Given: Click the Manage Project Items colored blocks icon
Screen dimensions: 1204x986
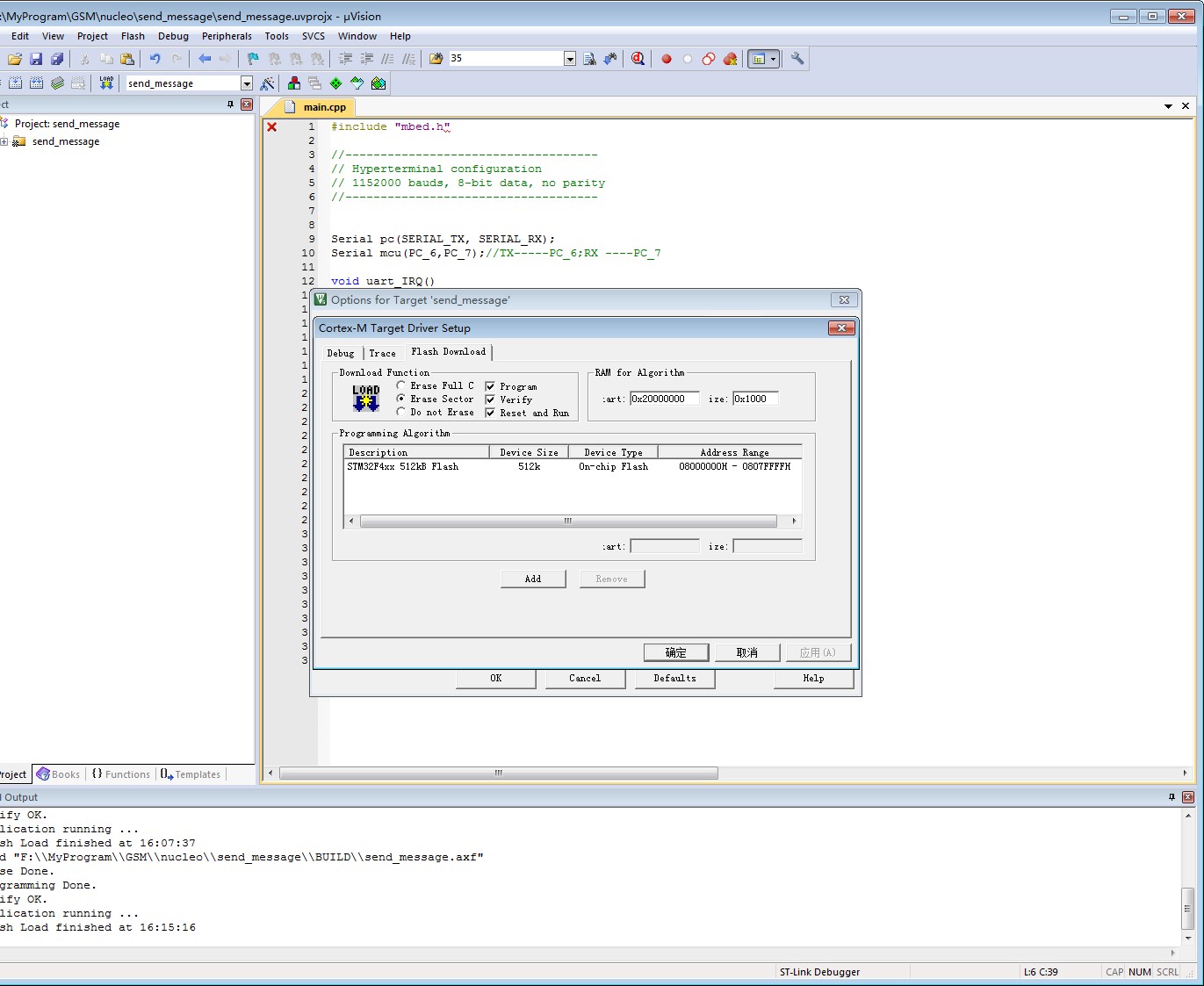Looking at the screenshot, I should [x=294, y=83].
